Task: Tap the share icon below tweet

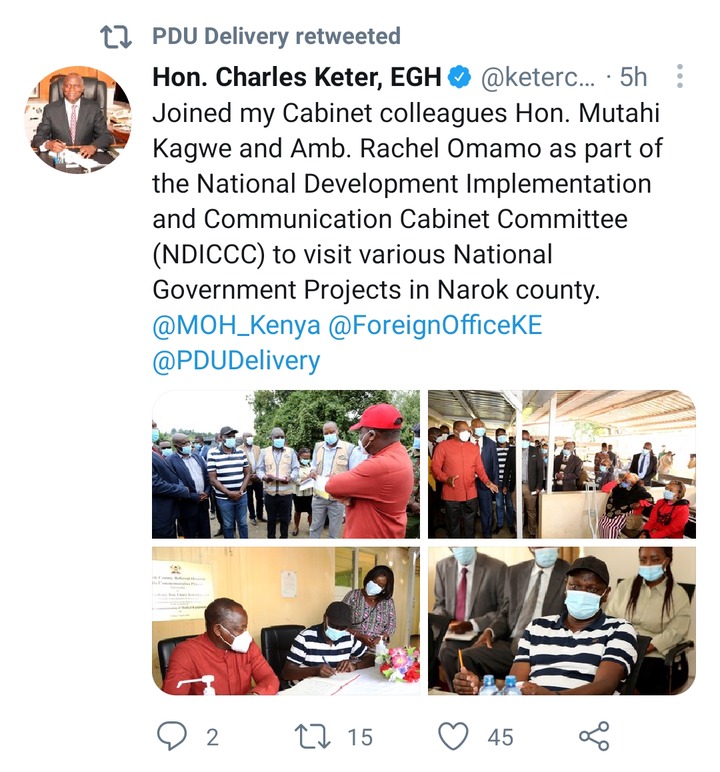Action: (x=594, y=736)
